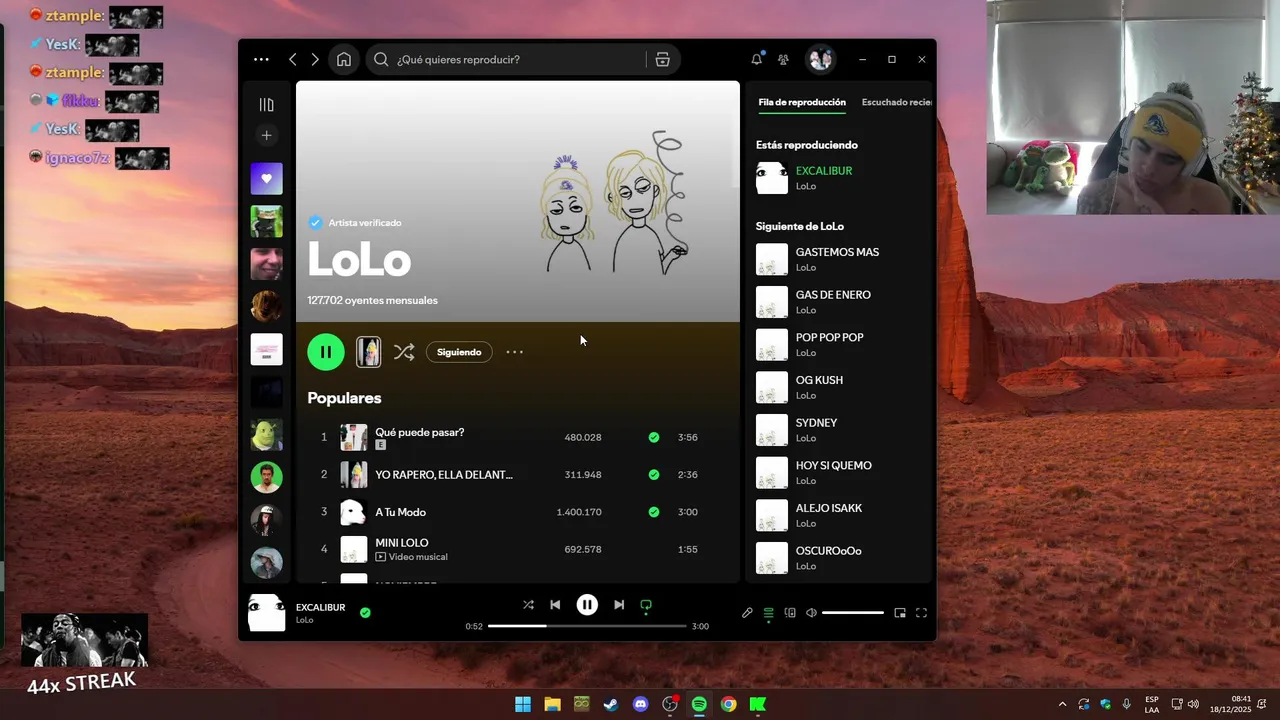The width and height of the screenshot is (1280, 720).
Task: Pause the artist's music with the green button
Action: [326, 352]
